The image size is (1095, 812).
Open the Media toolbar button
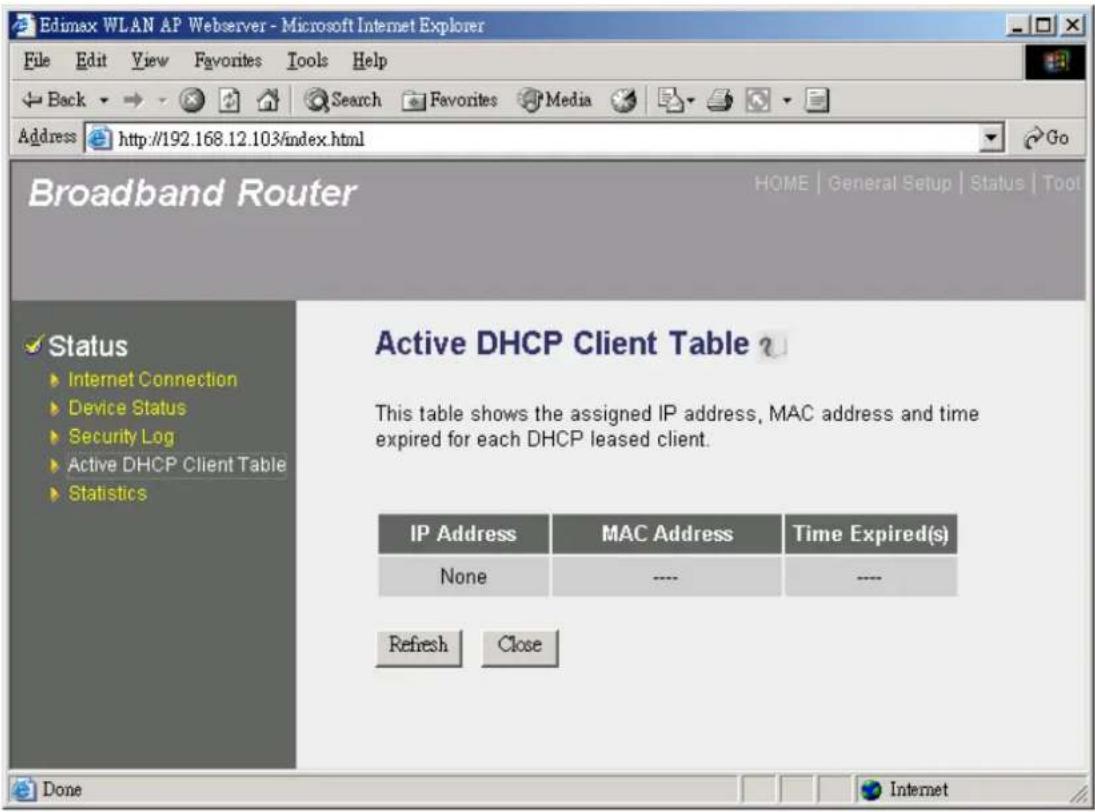pyautogui.click(x=555, y=101)
